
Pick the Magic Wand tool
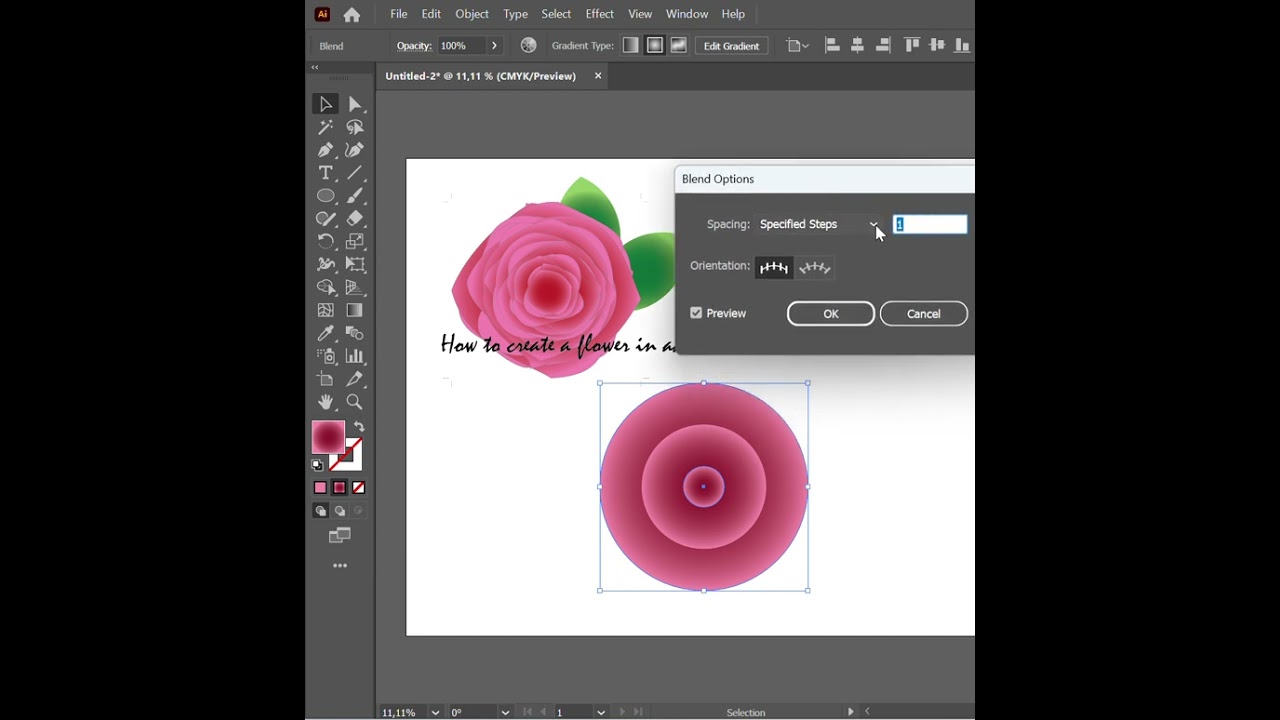325,127
